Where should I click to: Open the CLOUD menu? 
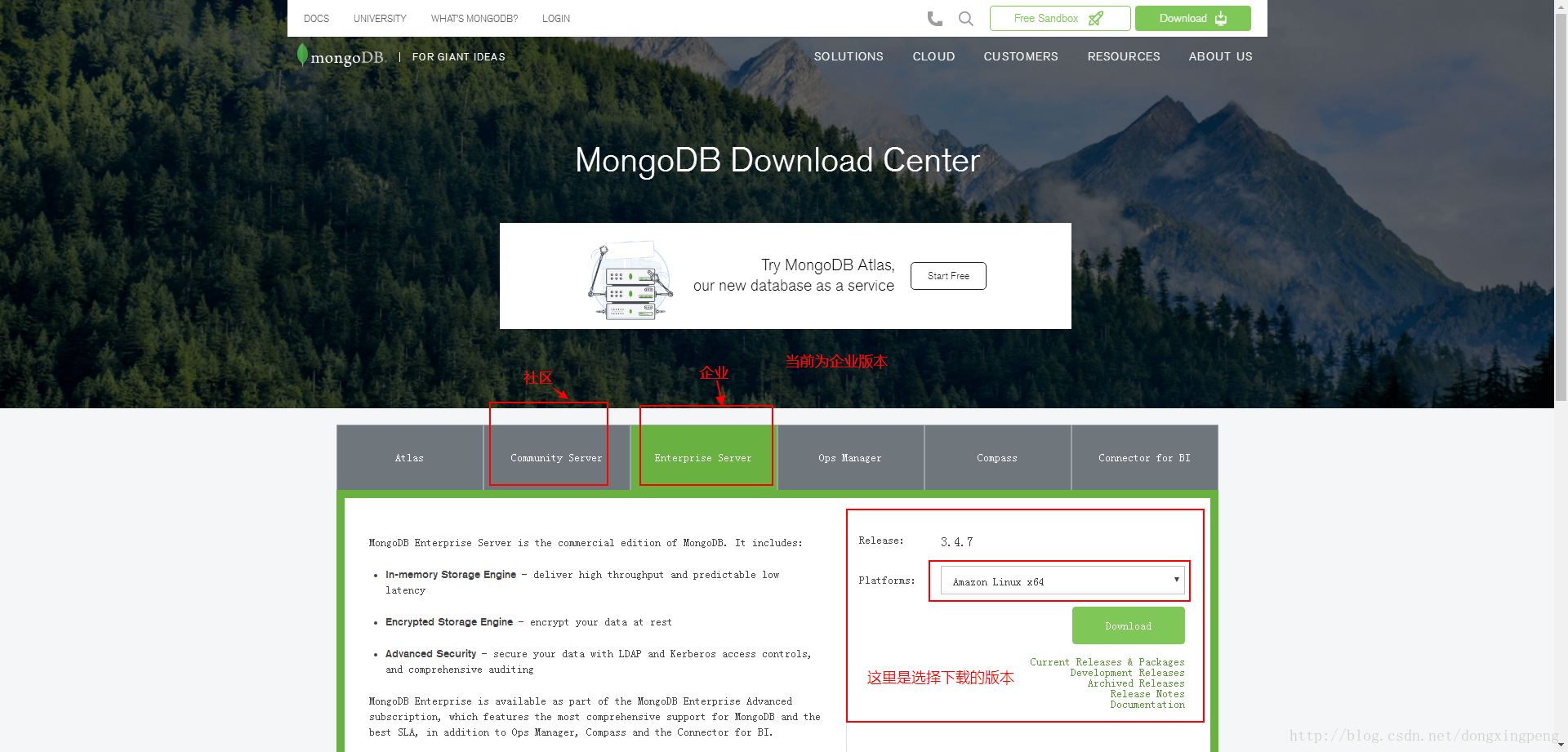tap(933, 56)
